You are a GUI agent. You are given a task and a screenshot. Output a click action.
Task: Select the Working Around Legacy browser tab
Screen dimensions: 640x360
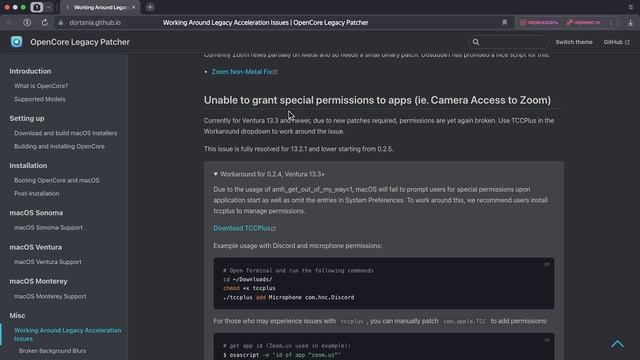(x=100, y=7)
